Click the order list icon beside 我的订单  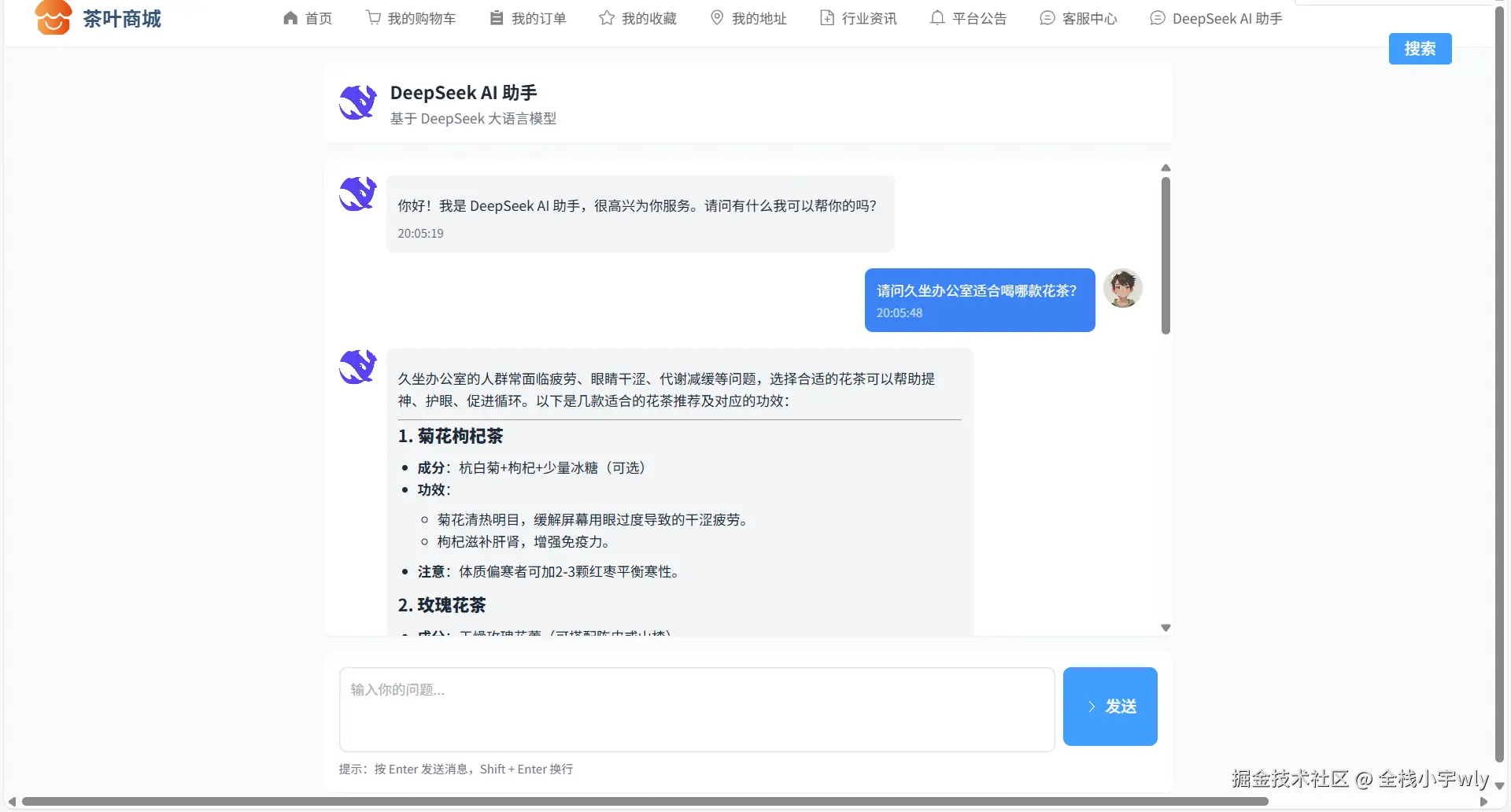tap(497, 18)
